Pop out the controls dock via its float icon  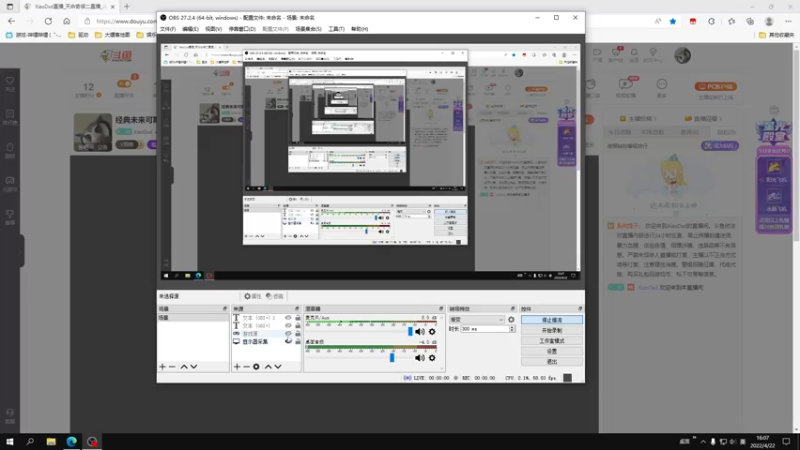(x=580, y=309)
